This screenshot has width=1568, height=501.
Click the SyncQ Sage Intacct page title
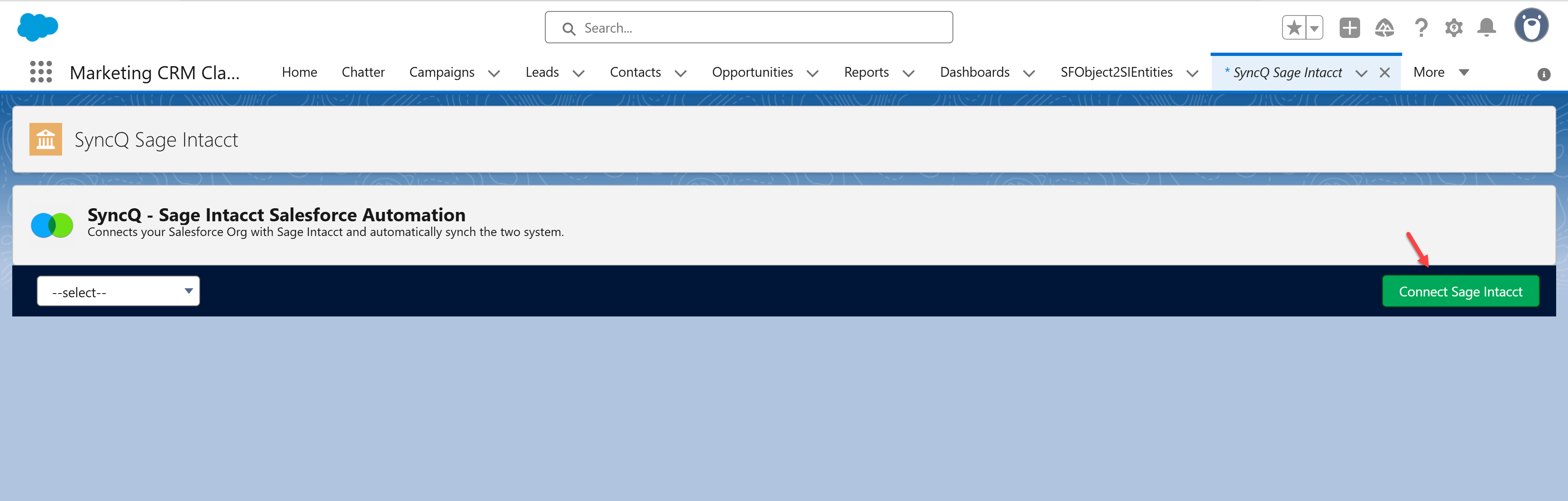(156, 140)
